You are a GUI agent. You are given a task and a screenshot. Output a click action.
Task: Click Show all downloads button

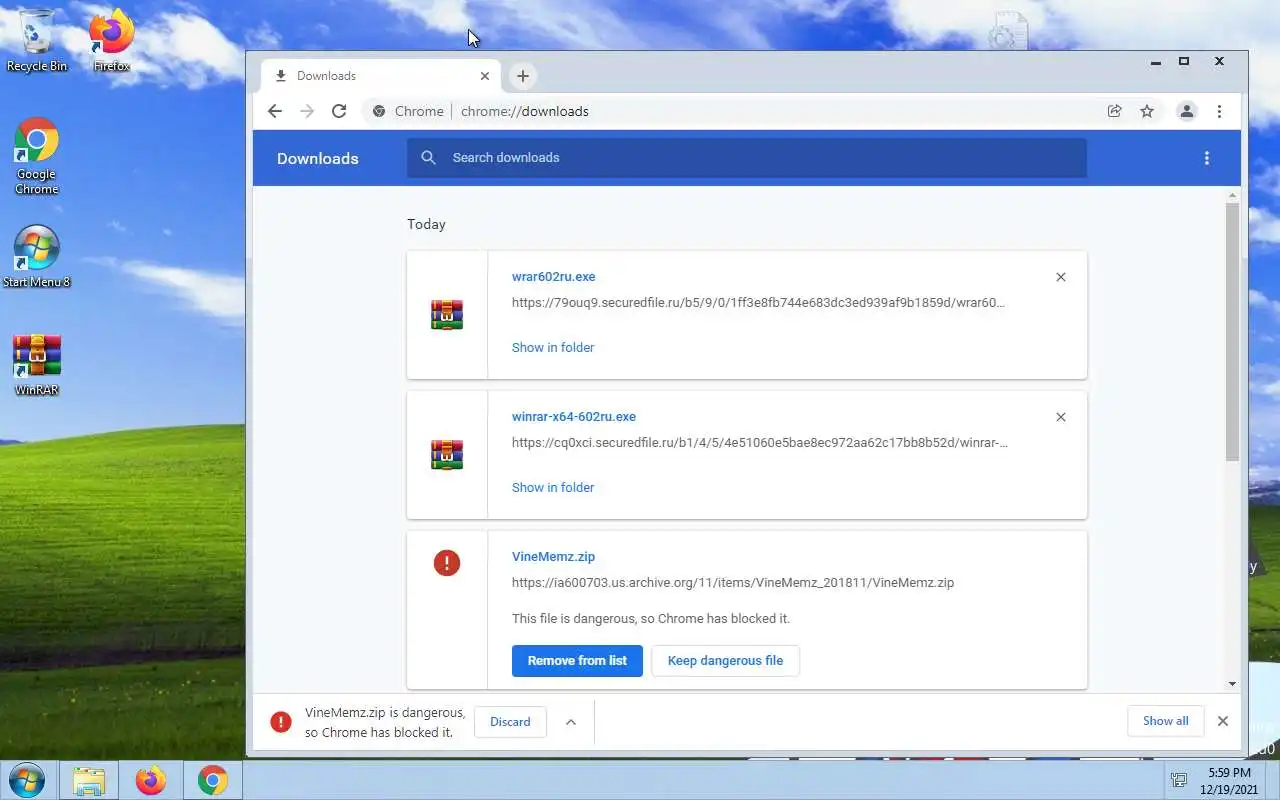pyautogui.click(x=1166, y=721)
